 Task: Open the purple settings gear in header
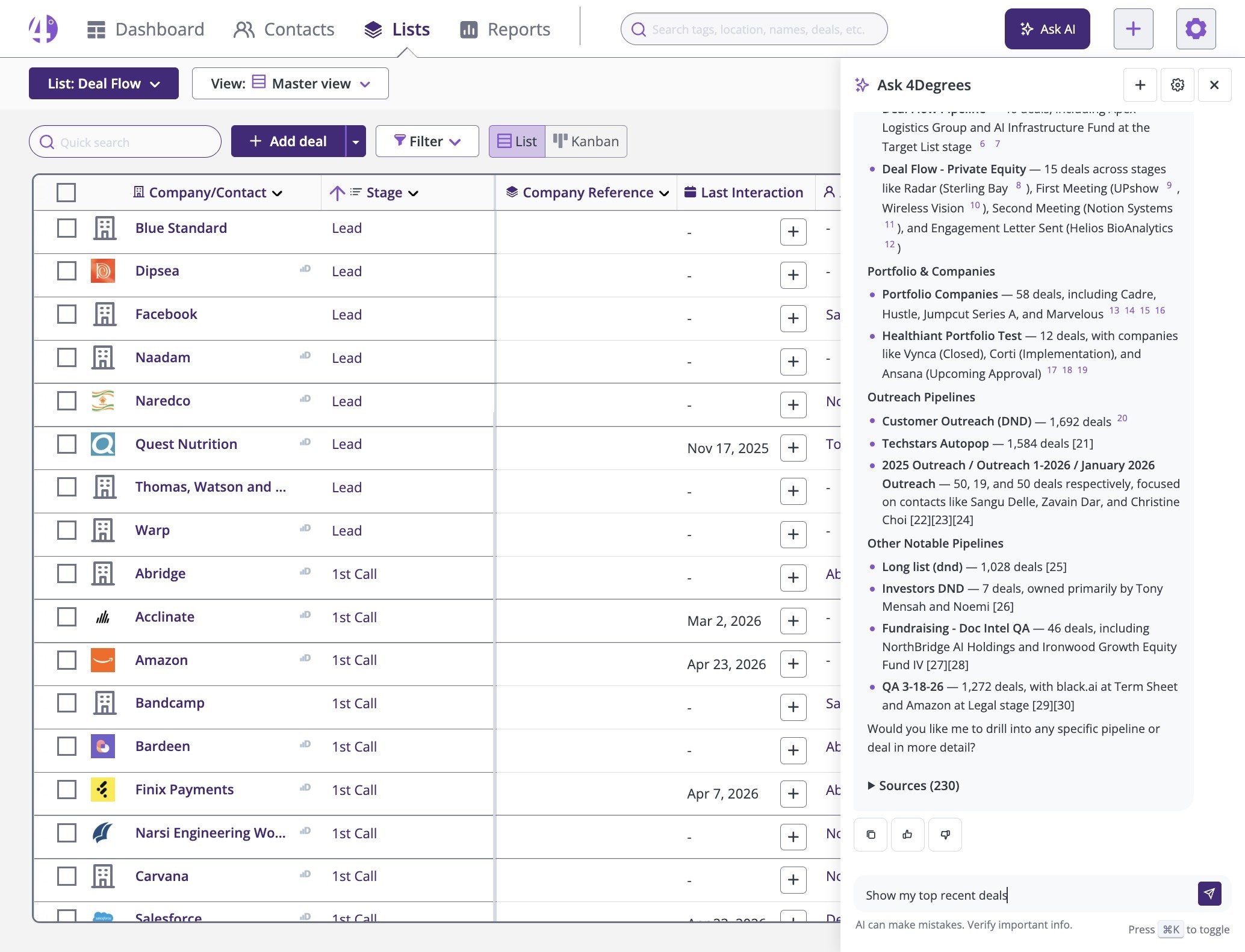pos(1196,29)
